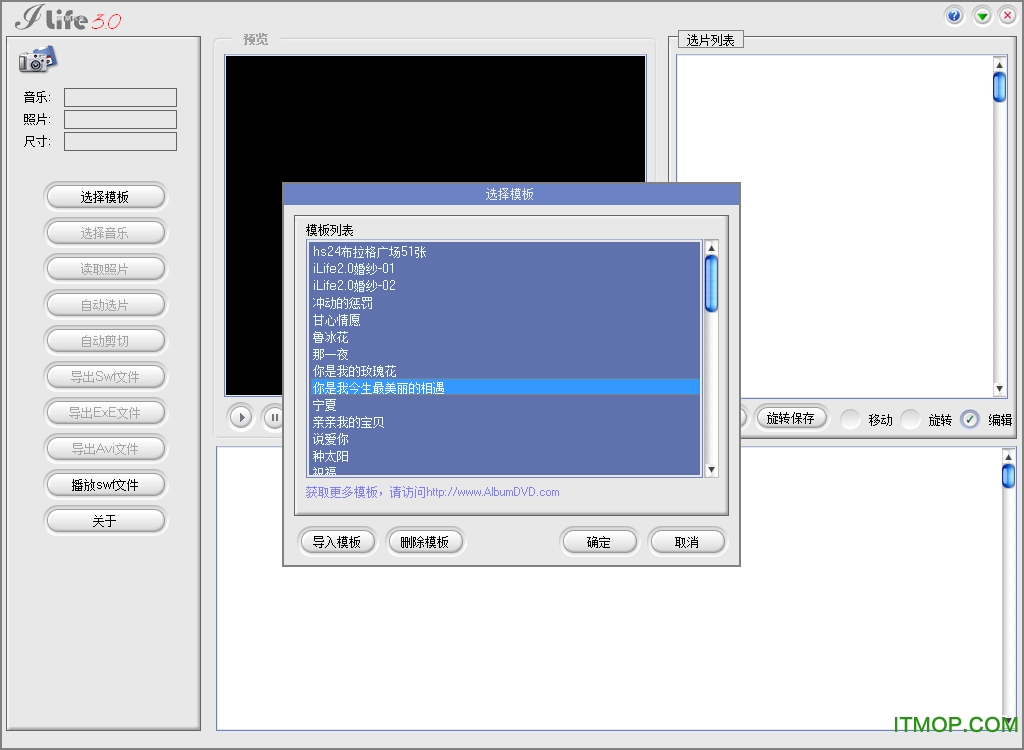Click the 尺寸 field

coord(120,141)
